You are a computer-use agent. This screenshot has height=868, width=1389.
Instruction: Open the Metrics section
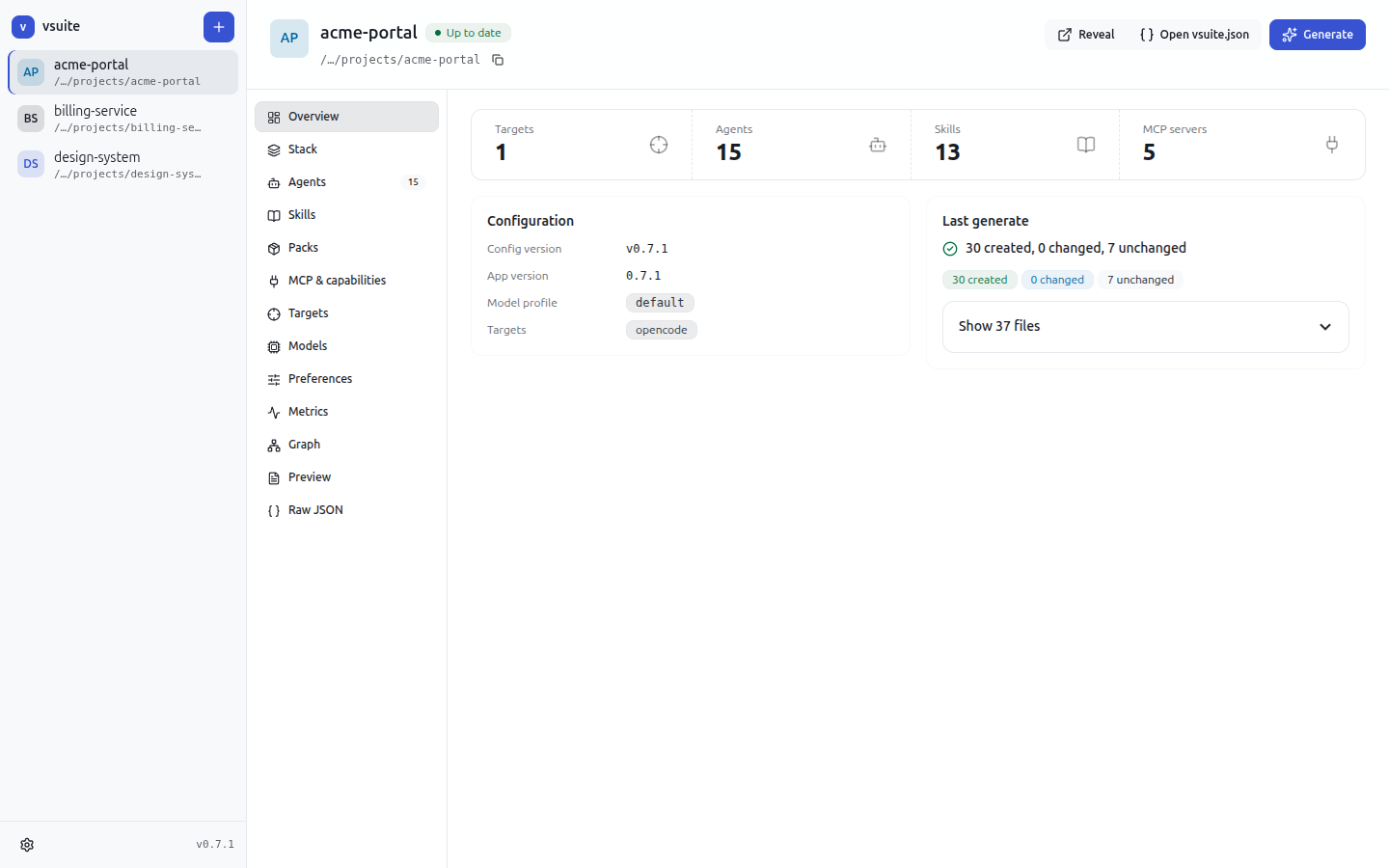[x=346, y=412]
